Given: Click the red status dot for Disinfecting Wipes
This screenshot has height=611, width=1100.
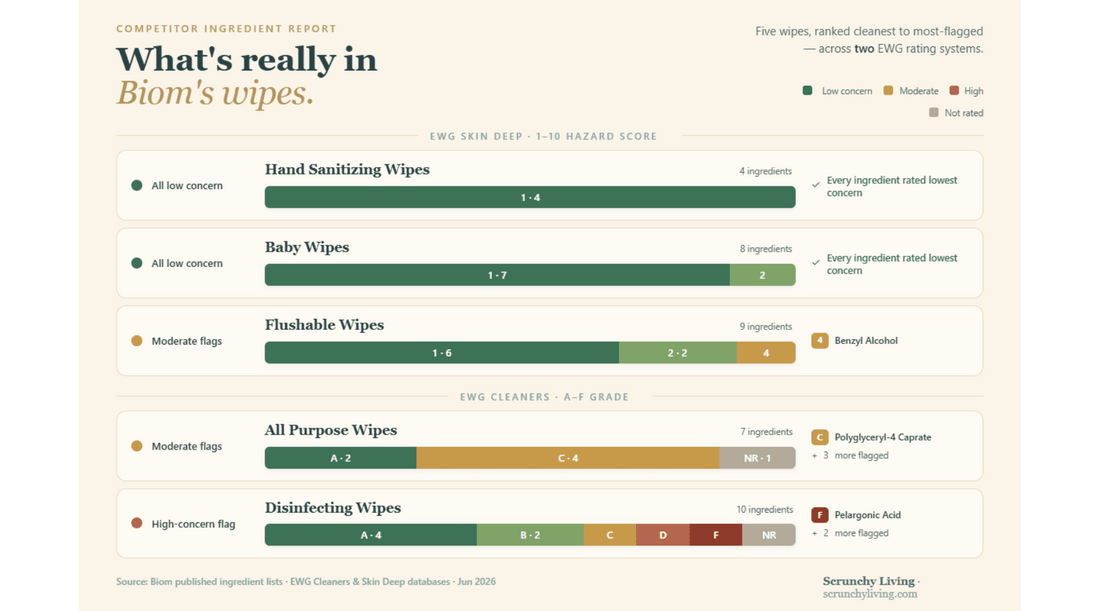Looking at the screenshot, I should pyautogui.click(x=137, y=523).
